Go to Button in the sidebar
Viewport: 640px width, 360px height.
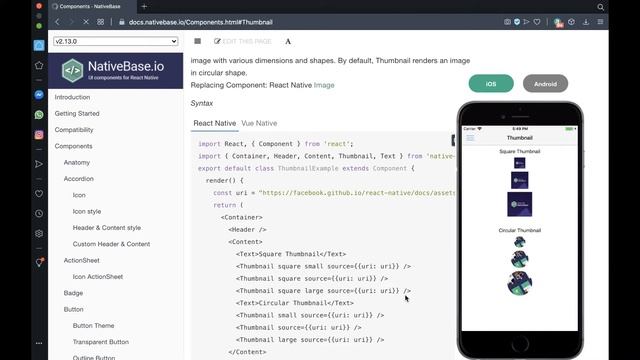click(73, 309)
